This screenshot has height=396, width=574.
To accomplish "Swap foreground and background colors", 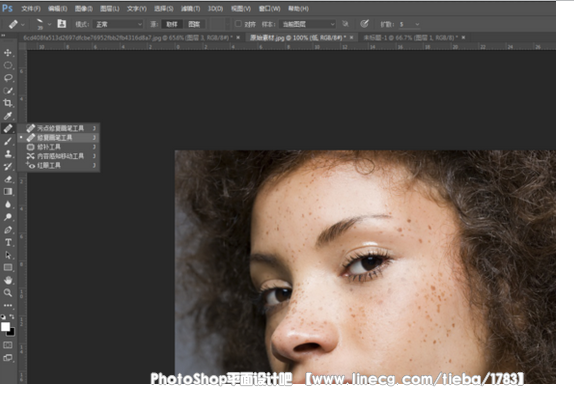I will [x=12, y=317].
